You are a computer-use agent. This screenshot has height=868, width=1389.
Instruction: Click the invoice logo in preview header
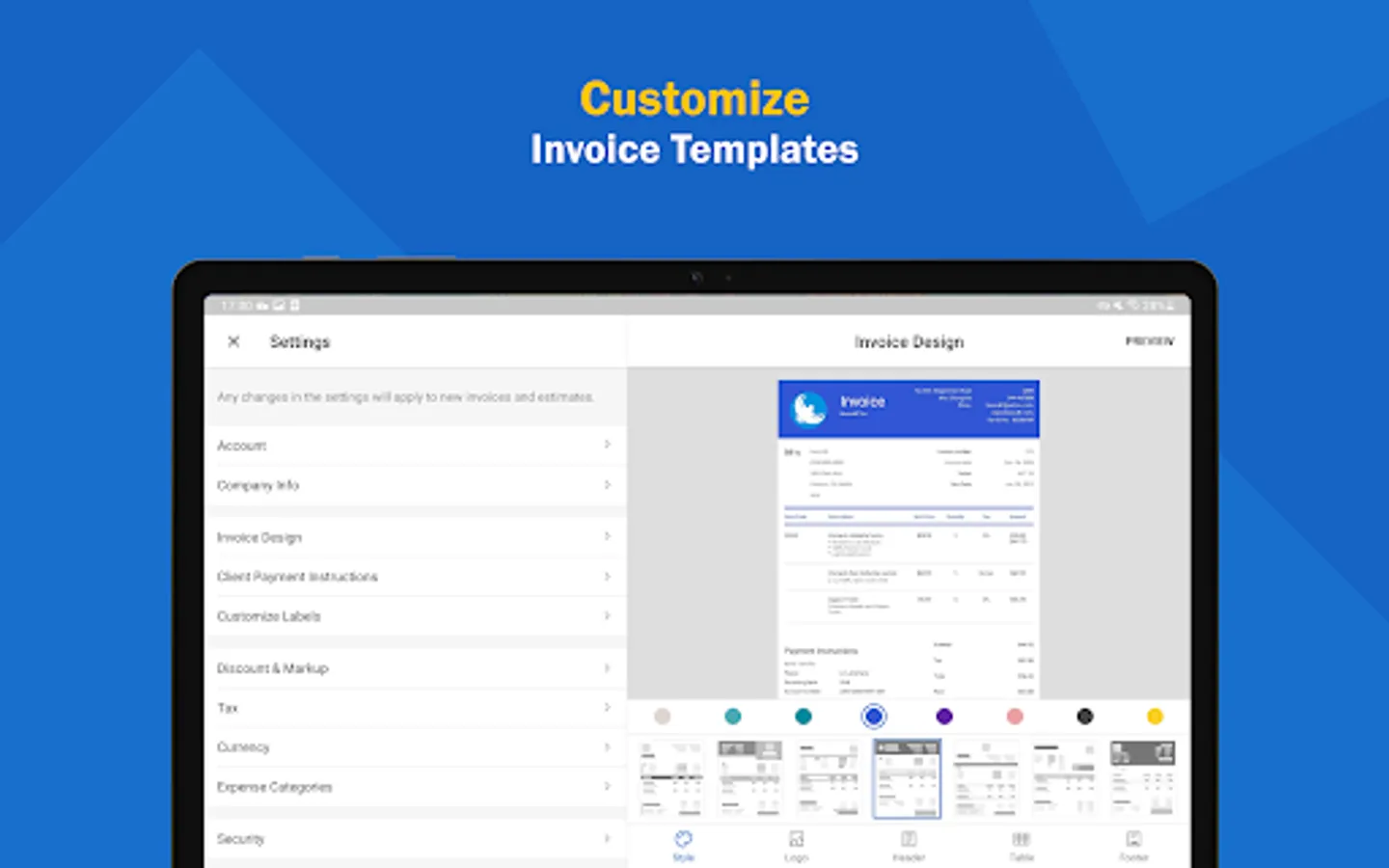809,409
